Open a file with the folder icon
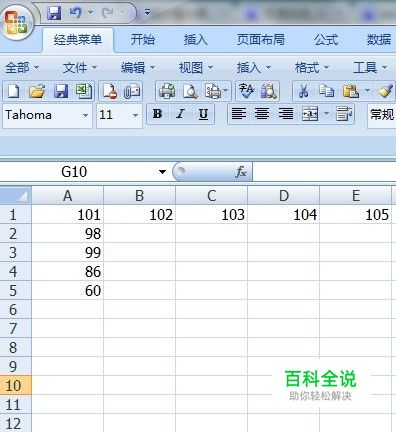The image size is (396, 432). point(37,91)
